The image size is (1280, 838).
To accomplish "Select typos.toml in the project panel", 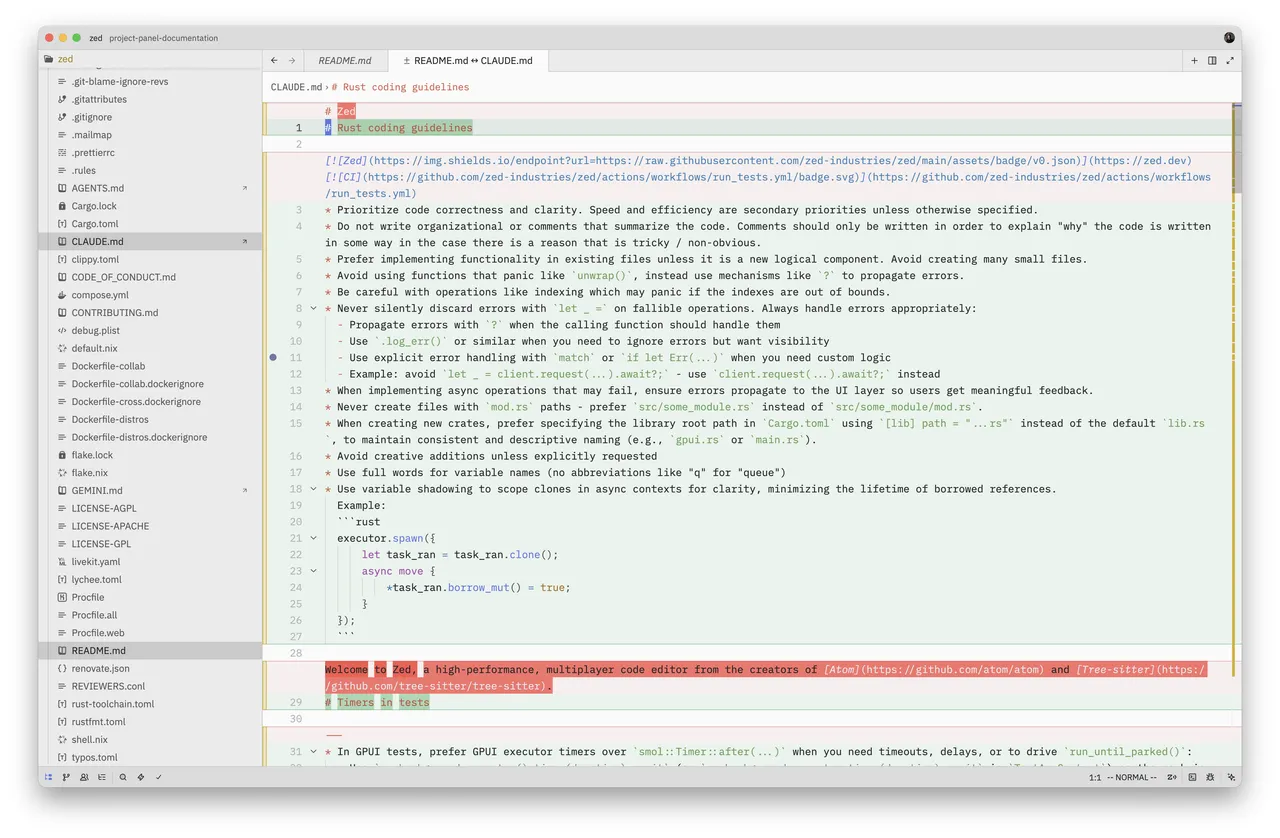I will (x=150, y=757).
